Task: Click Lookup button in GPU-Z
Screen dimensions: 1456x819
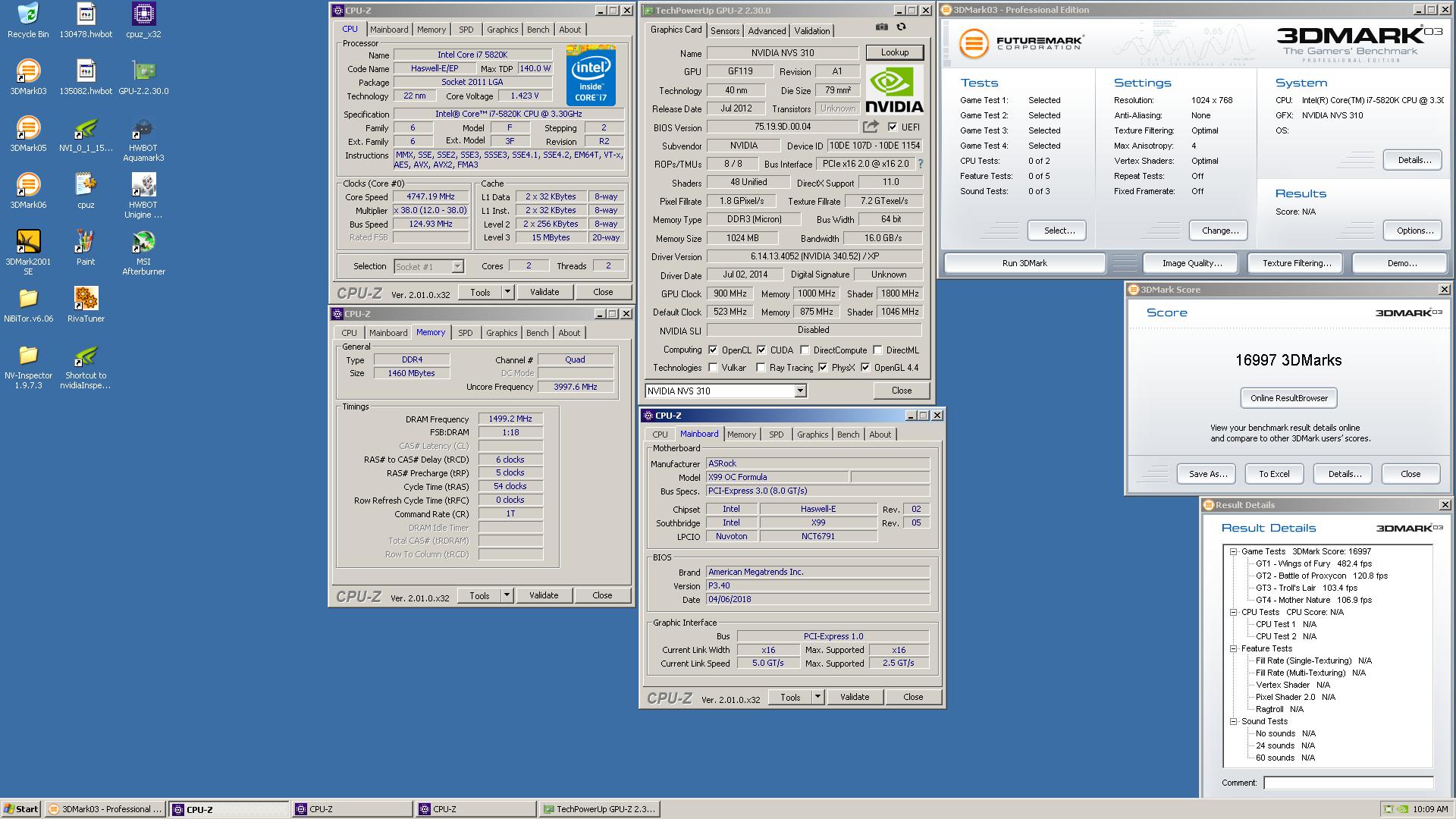Action: (895, 52)
